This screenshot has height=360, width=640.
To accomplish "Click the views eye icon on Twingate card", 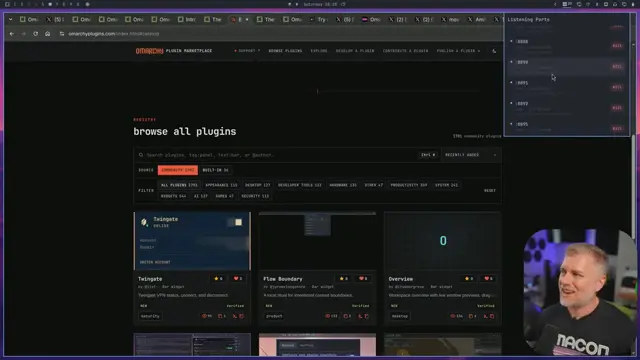I will 204,316.
